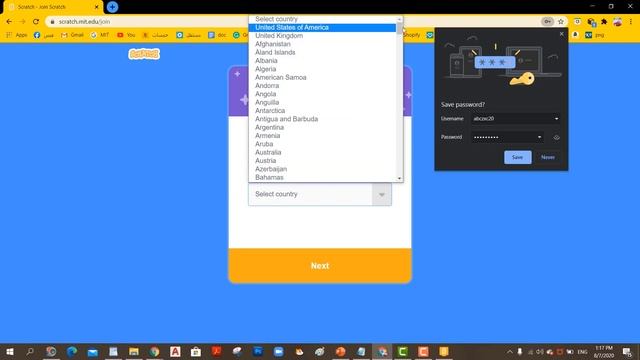Click Anguilla in the country list
Viewport: 640px width, 360px height.
pyautogui.click(x=322, y=102)
